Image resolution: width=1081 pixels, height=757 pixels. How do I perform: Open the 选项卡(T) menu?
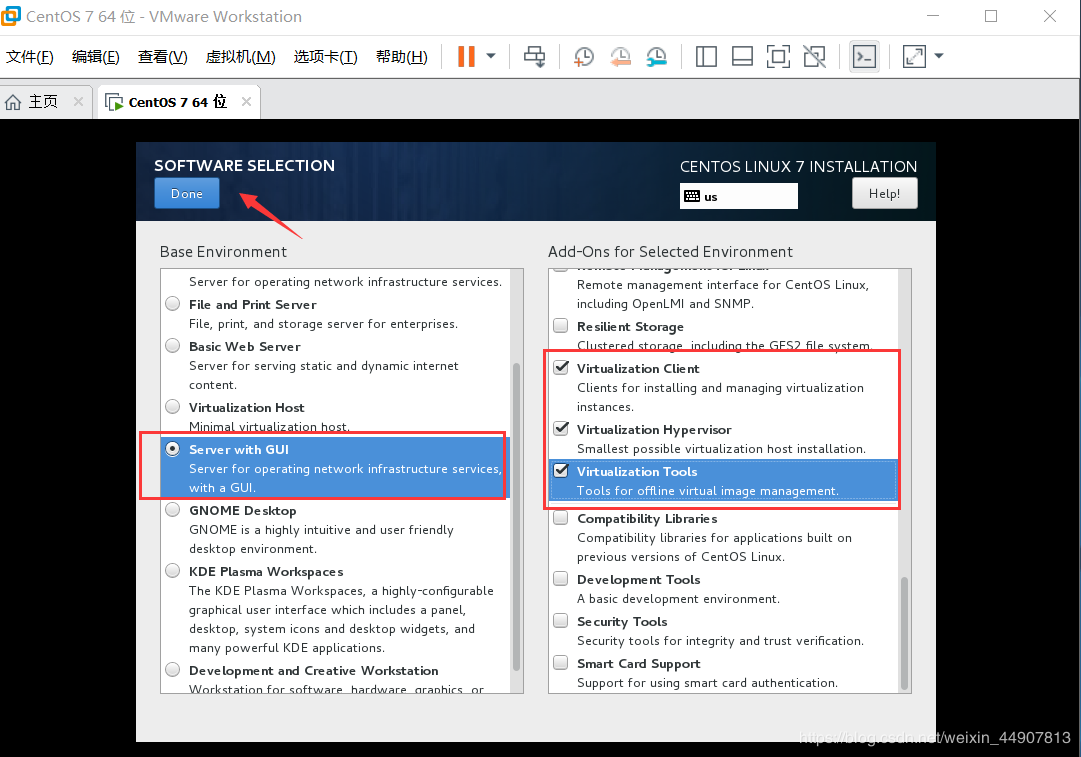pyautogui.click(x=325, y=57)
